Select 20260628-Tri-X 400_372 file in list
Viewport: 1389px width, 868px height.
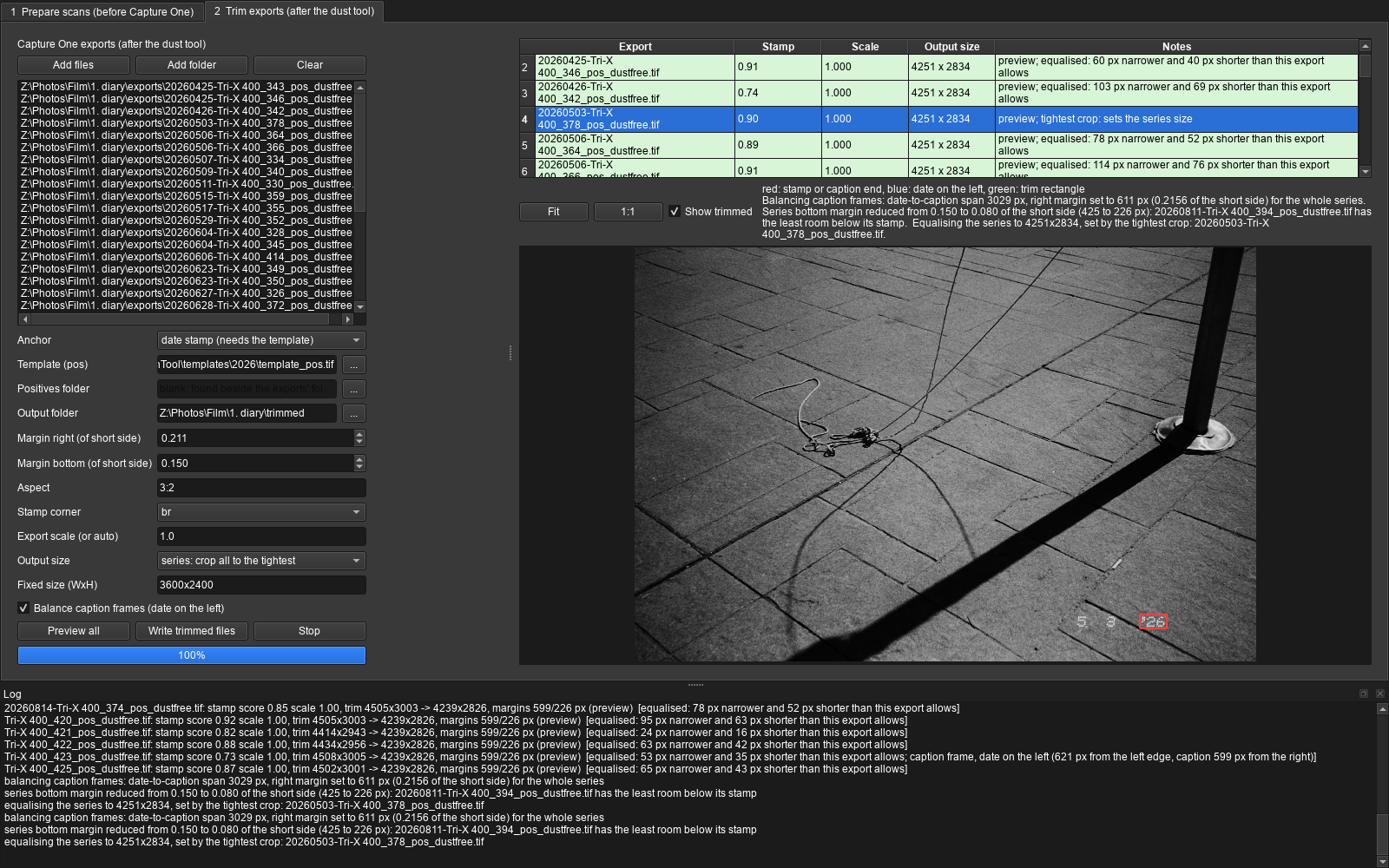coord(187,306)
